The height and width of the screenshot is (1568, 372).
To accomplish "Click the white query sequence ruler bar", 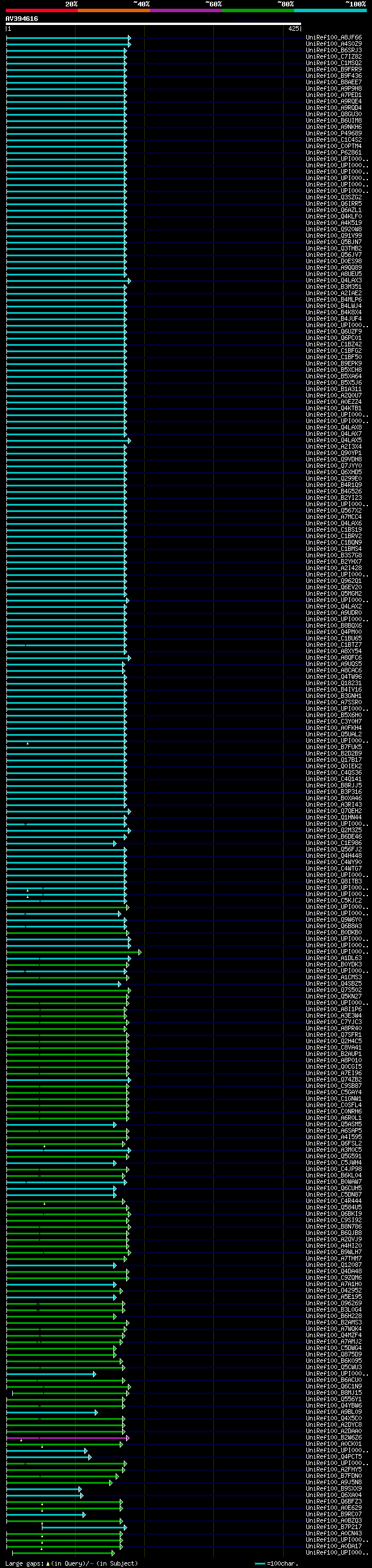I will pyautogui.click(x=153, y=24).
